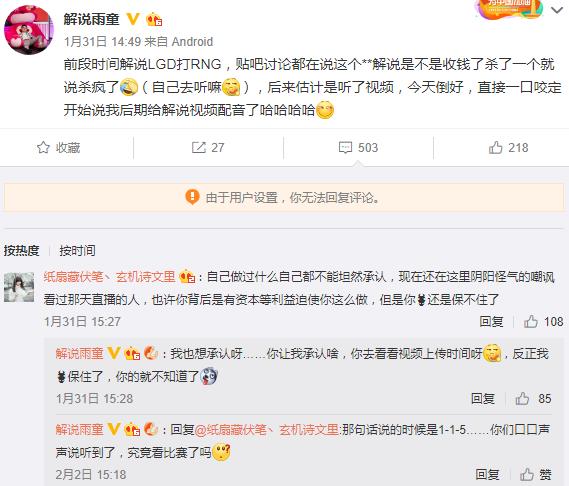Open commenter 纸扇藏伏笔、玄机诗文里 profile link

[x=109, y=277]
